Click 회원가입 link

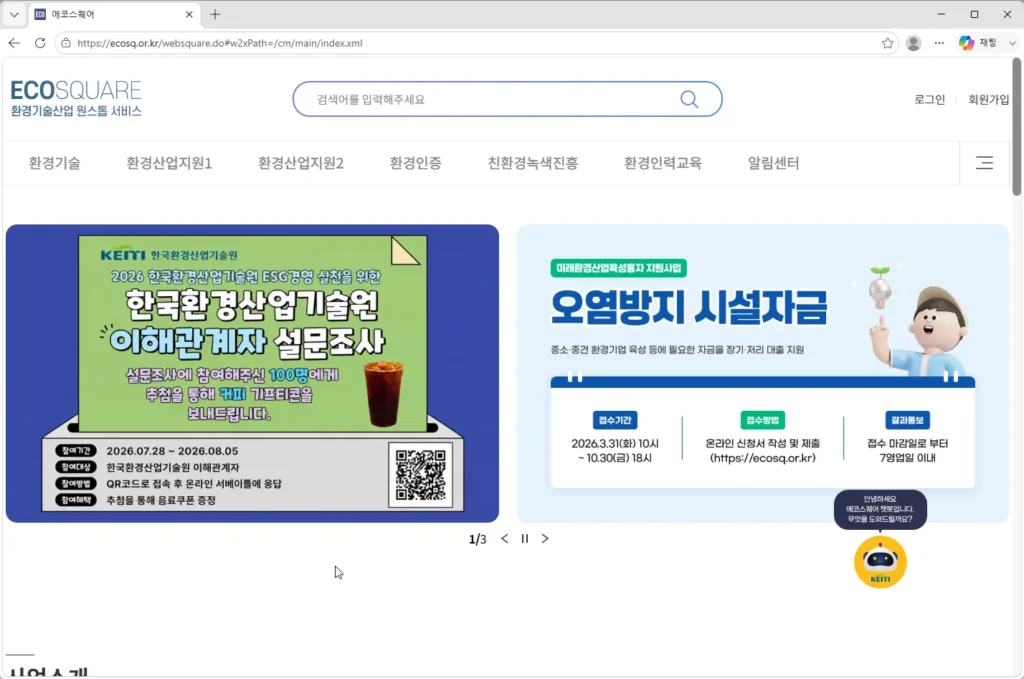(x=988, y=99)
